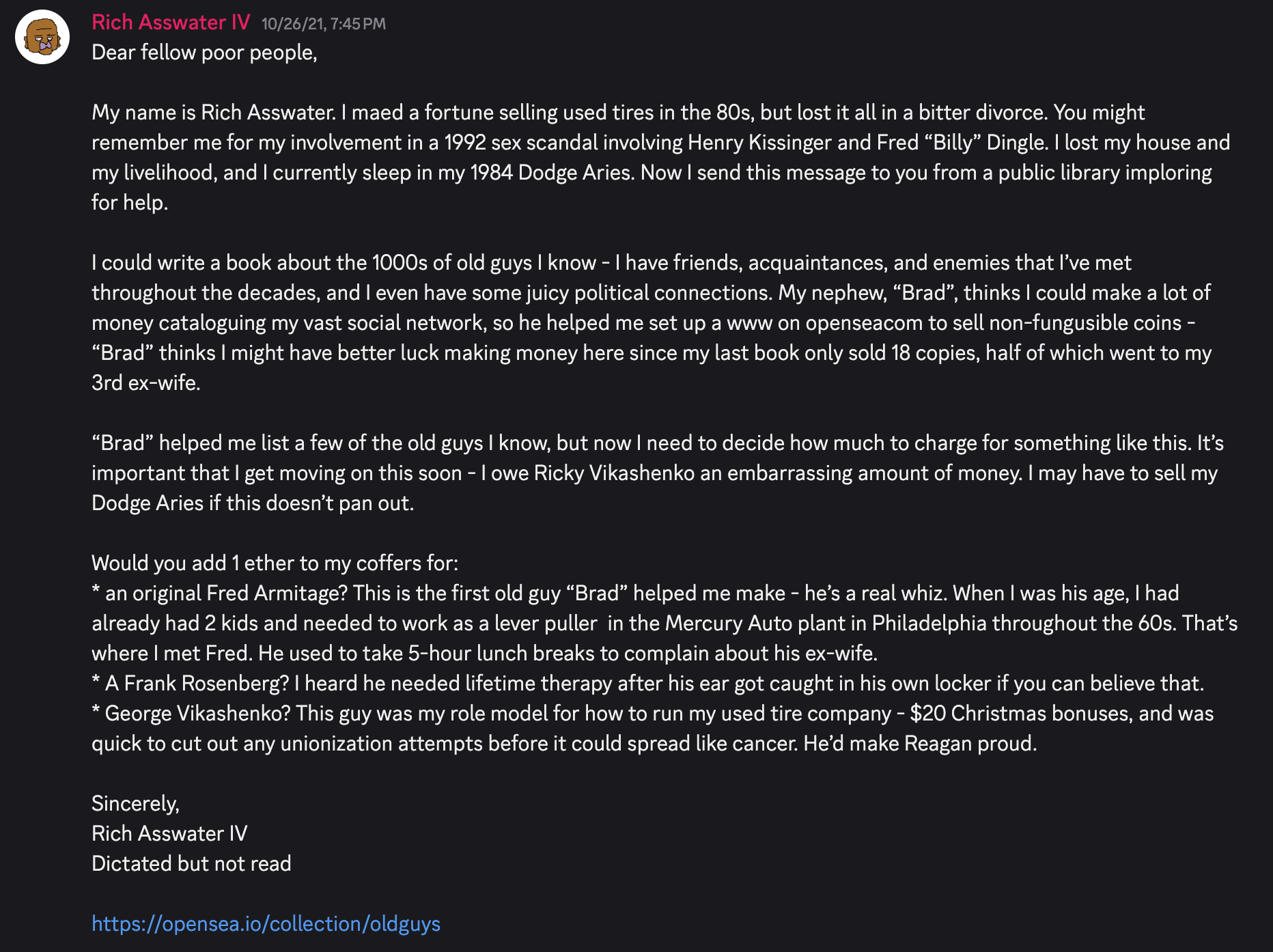This screenshot has width=1273, height=952.
Task: Open the opensea.io/collection/oldguys link
Action: point(266,923)
